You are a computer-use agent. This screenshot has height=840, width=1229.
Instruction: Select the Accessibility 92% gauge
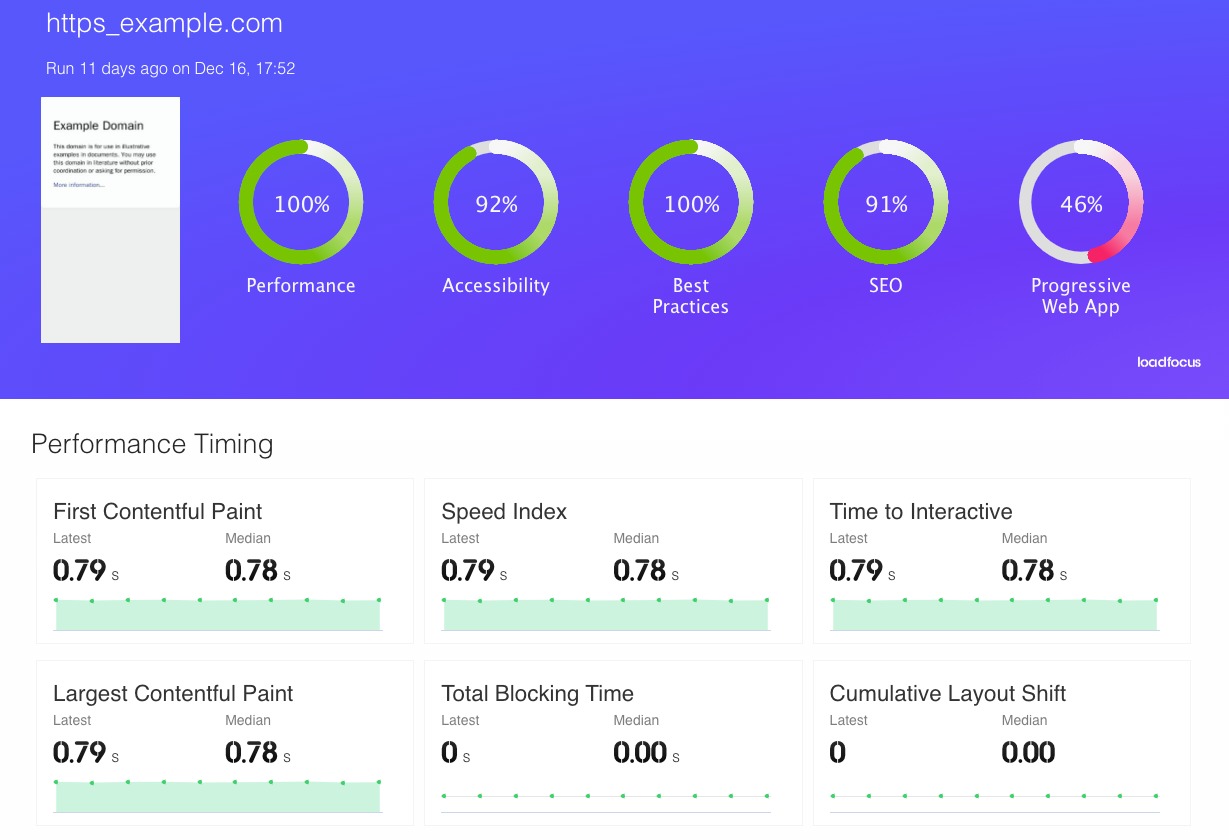pos(496,203)
